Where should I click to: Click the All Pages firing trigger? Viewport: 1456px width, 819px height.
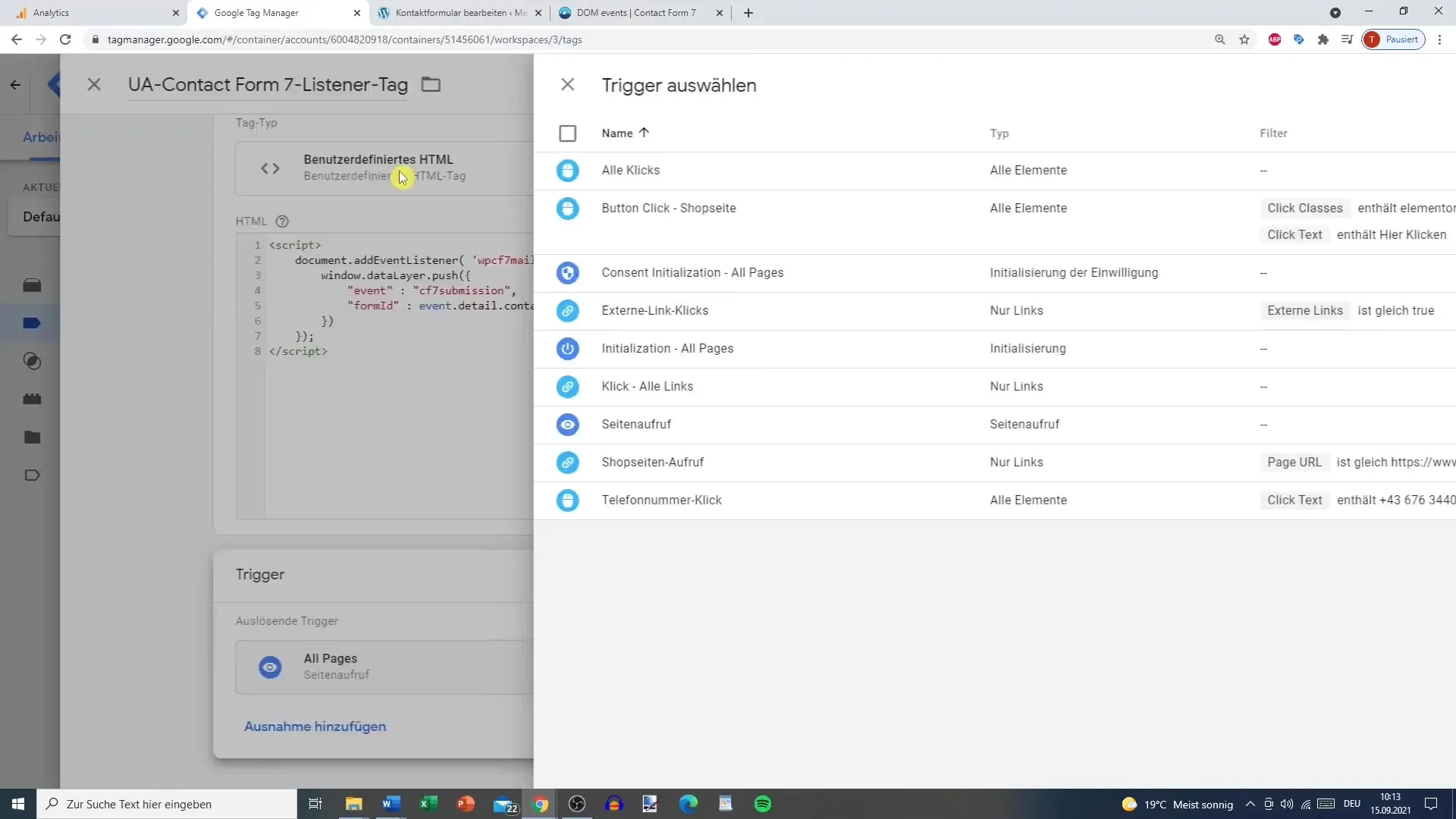click(384, 667)
